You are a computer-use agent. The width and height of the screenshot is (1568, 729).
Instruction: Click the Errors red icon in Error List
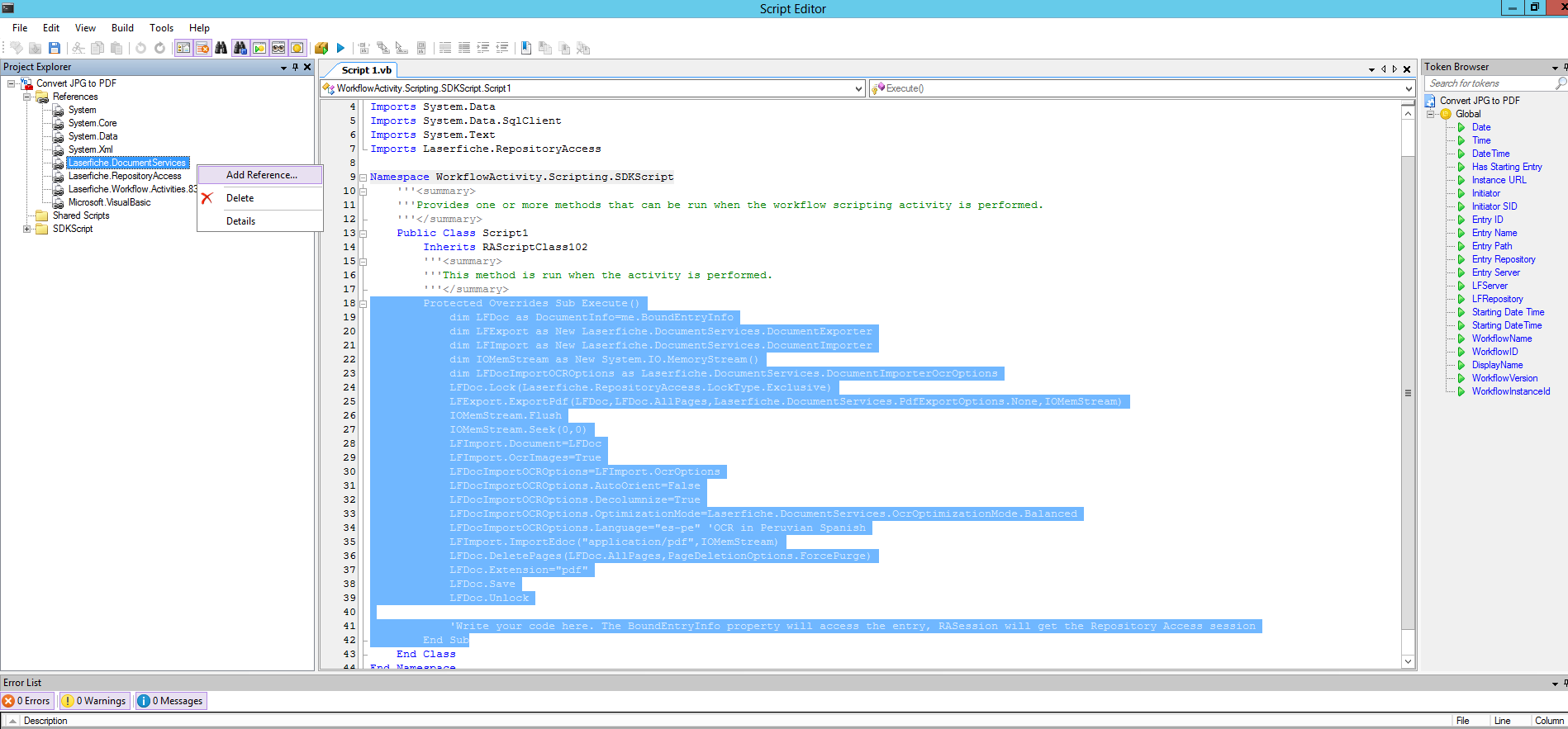click(8, 701)
